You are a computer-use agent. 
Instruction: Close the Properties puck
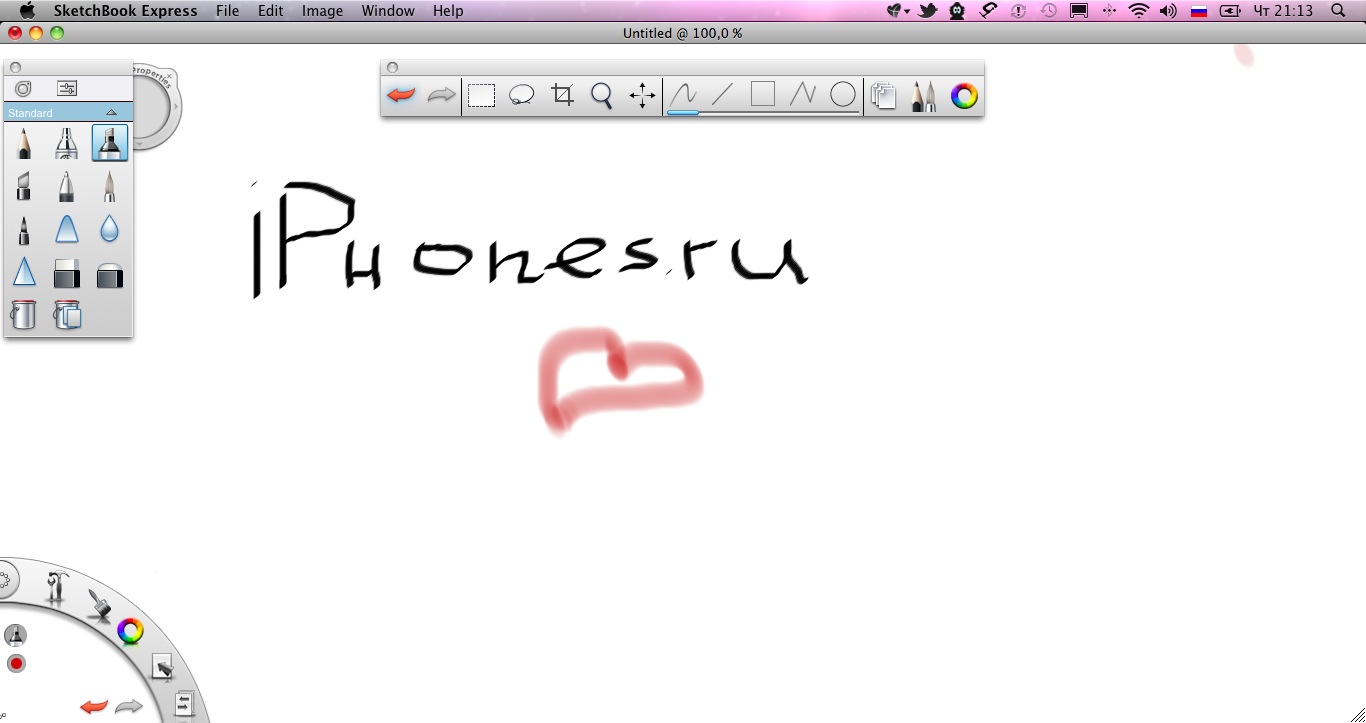171,75
